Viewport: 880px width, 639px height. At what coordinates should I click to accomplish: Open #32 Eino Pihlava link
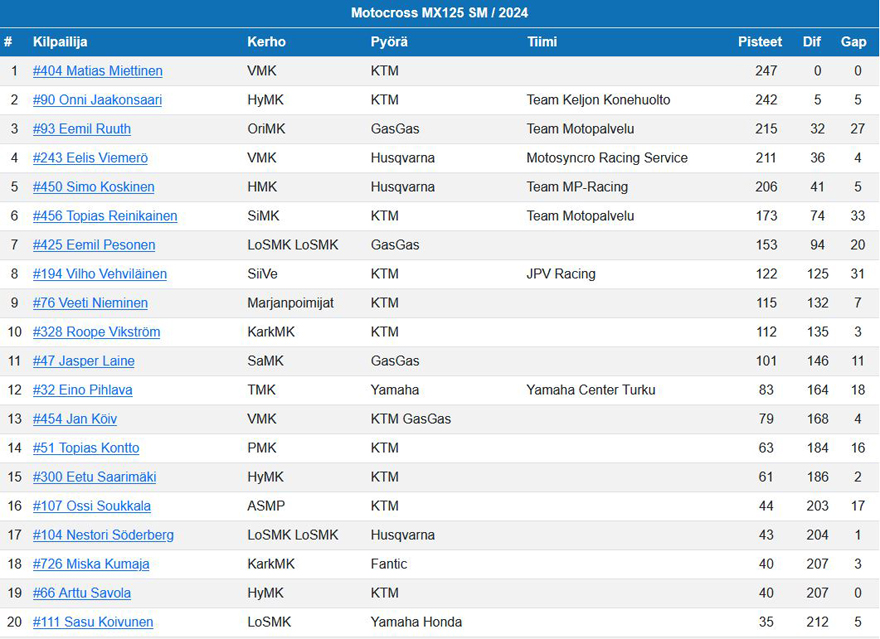(x=82, y=390)
